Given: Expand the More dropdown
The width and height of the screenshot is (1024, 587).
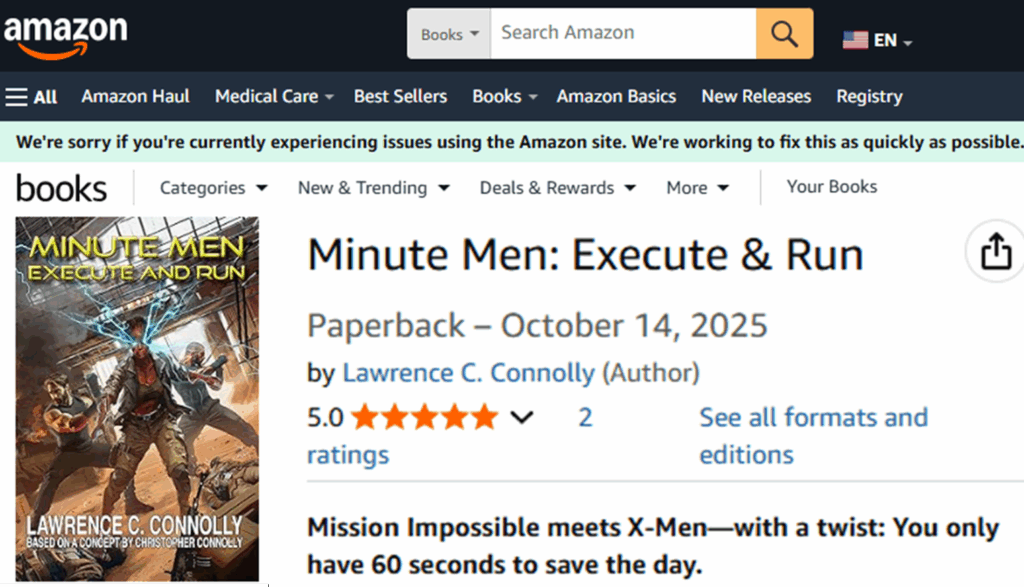Looking at the screenshot, I should [x=697, y=188].
